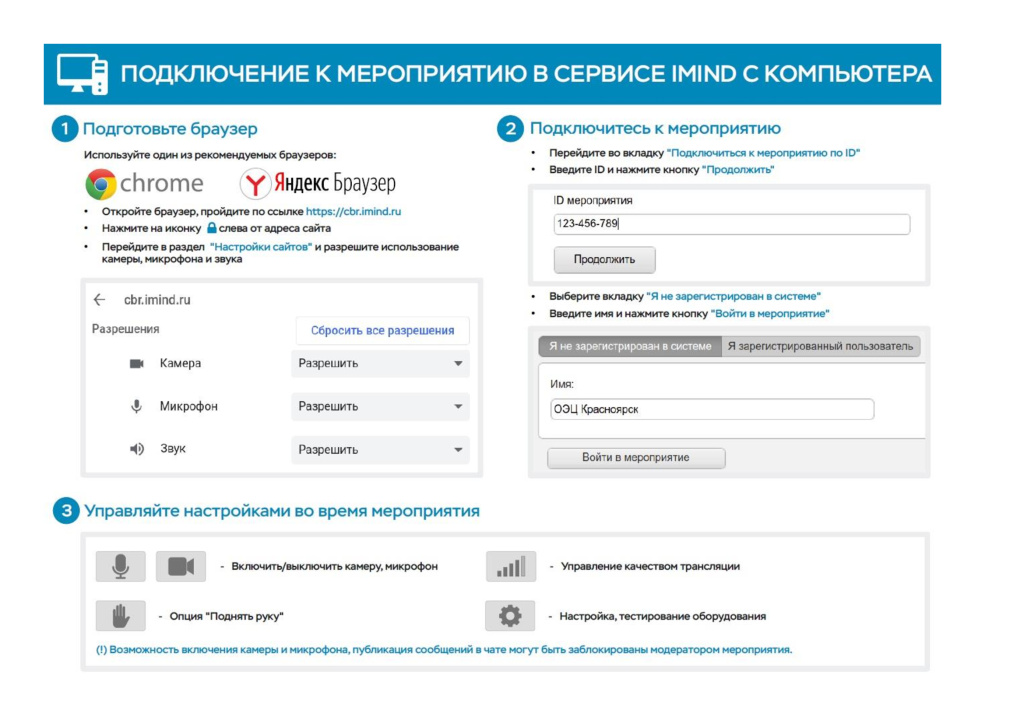
Task: Click the microphone icon in permissions list
Action: coord(136,406)
